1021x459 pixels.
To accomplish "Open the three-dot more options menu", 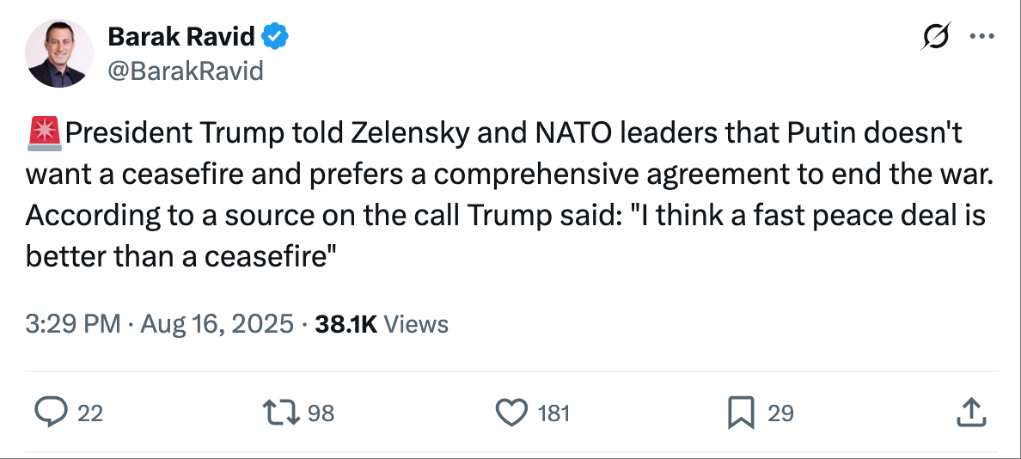I will click(x=983, y=37).
